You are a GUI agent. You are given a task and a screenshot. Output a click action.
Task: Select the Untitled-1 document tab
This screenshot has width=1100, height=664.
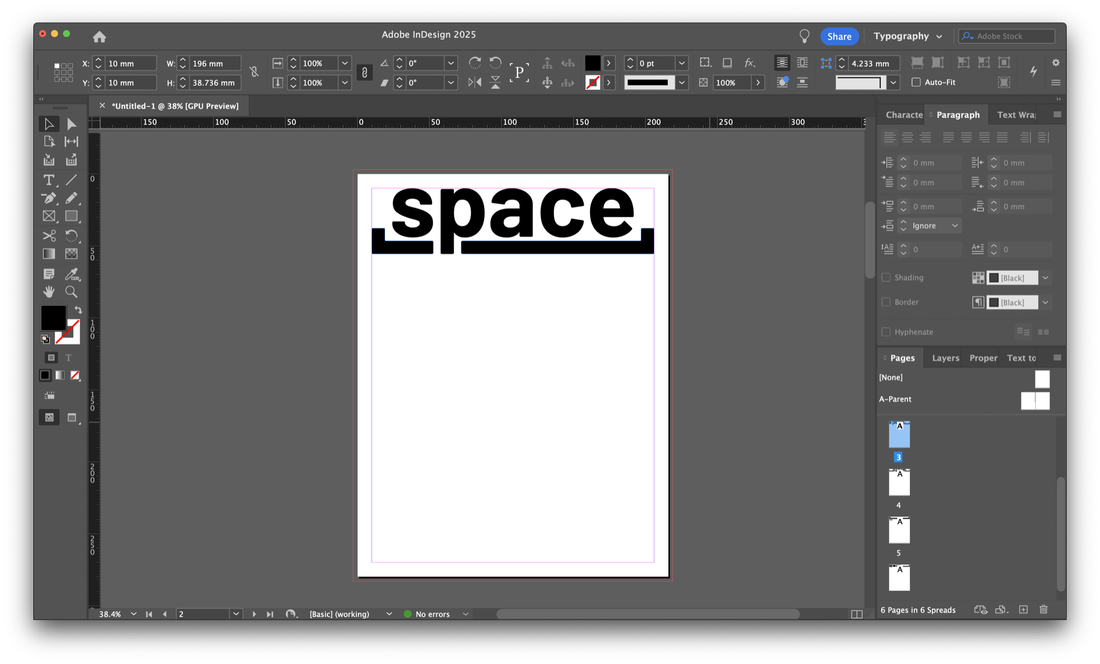175,106
